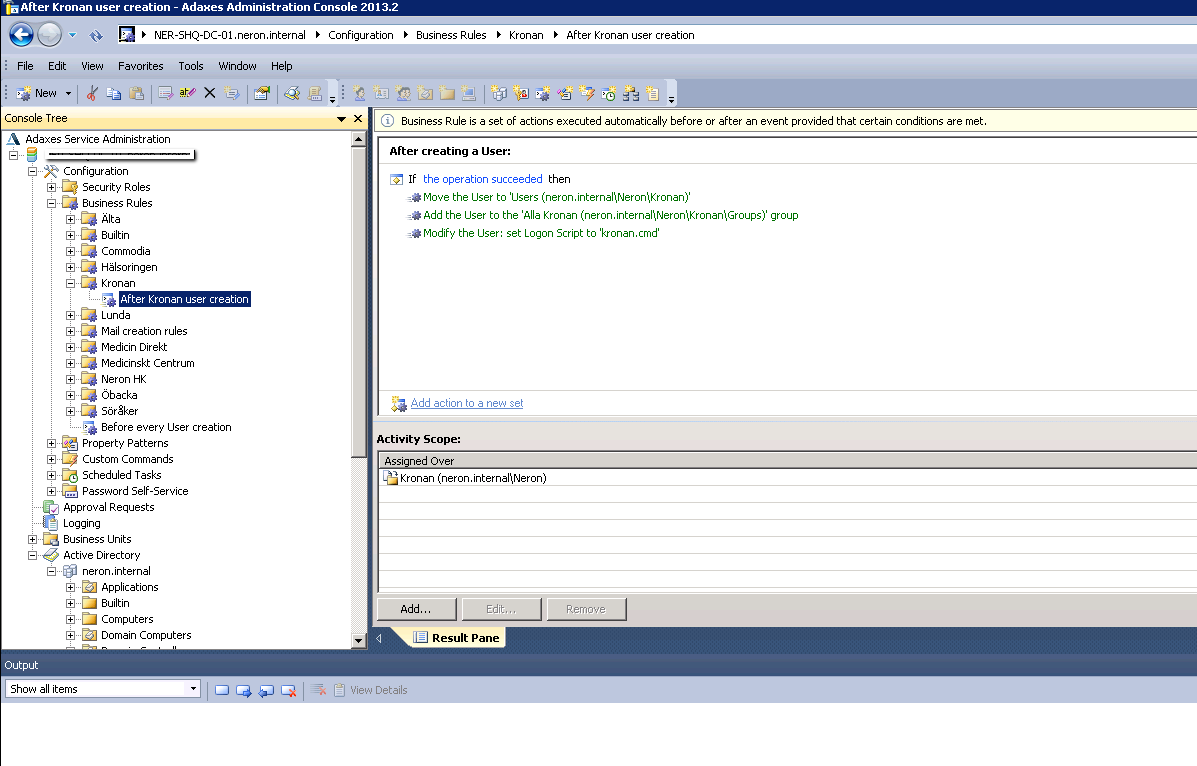Click the info icon in the hint bar
1197x766 pixels.
388,121
